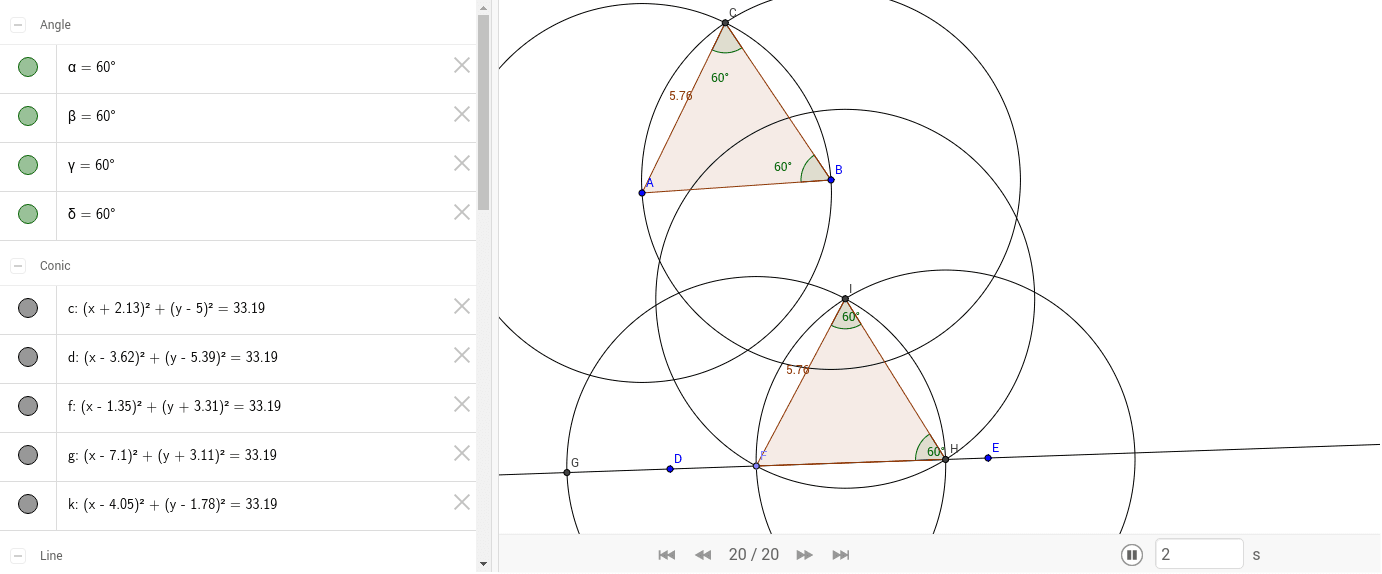Select point G on the line

click(x=567, y=472)
